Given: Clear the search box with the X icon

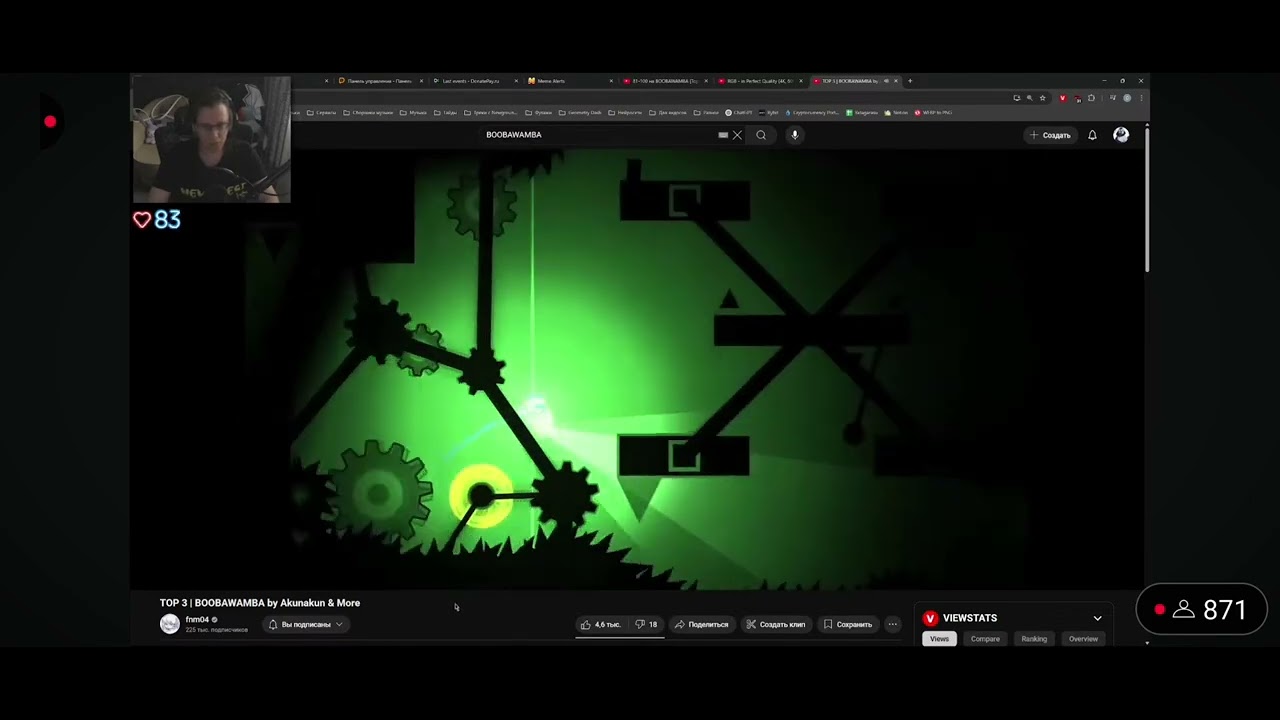Looking at the screenshot, I should (x=737, y=135).
